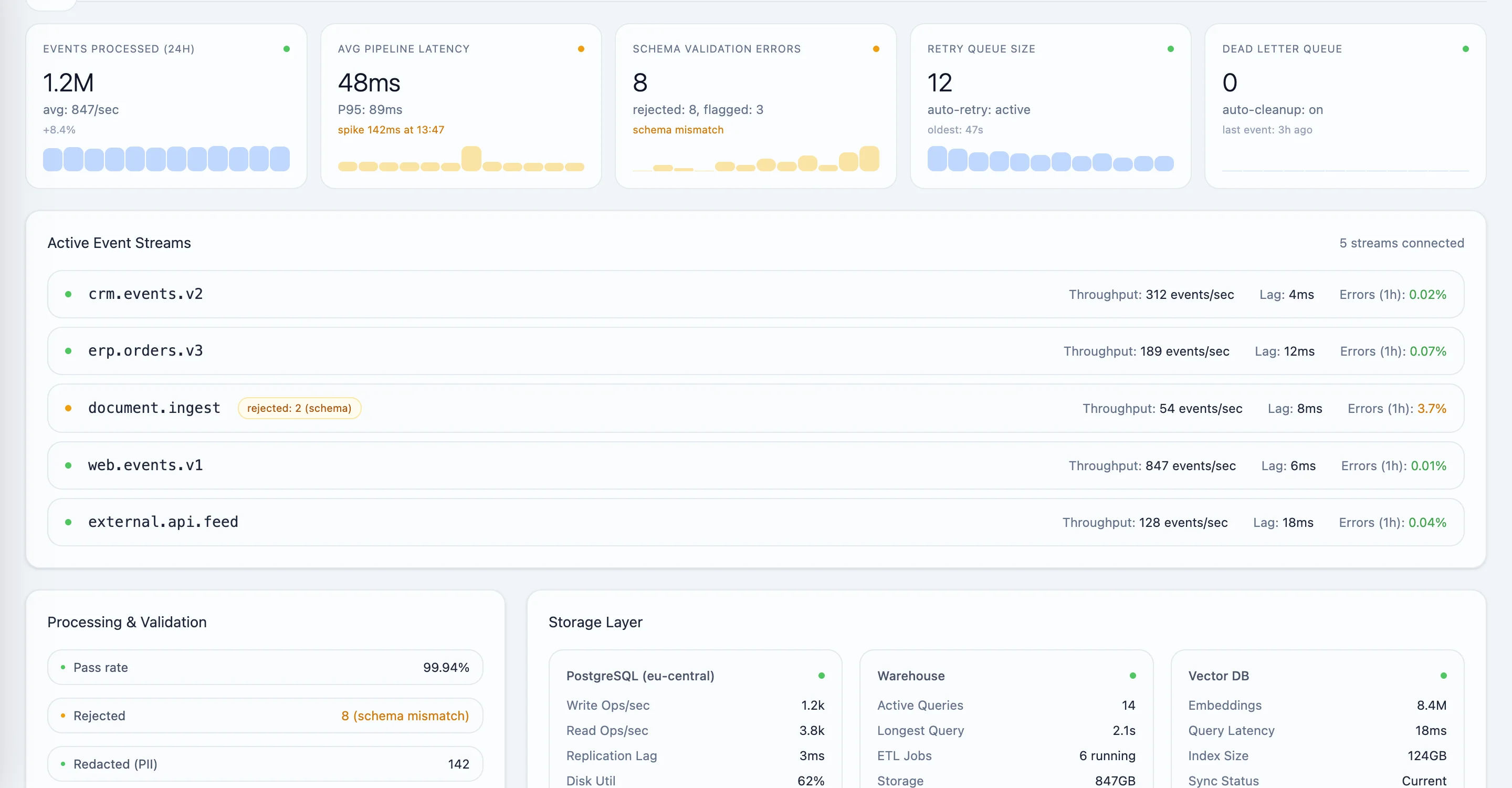The image size is (1512, 788).
Task: Switch to the Storage Layer section
Action: 595,622
